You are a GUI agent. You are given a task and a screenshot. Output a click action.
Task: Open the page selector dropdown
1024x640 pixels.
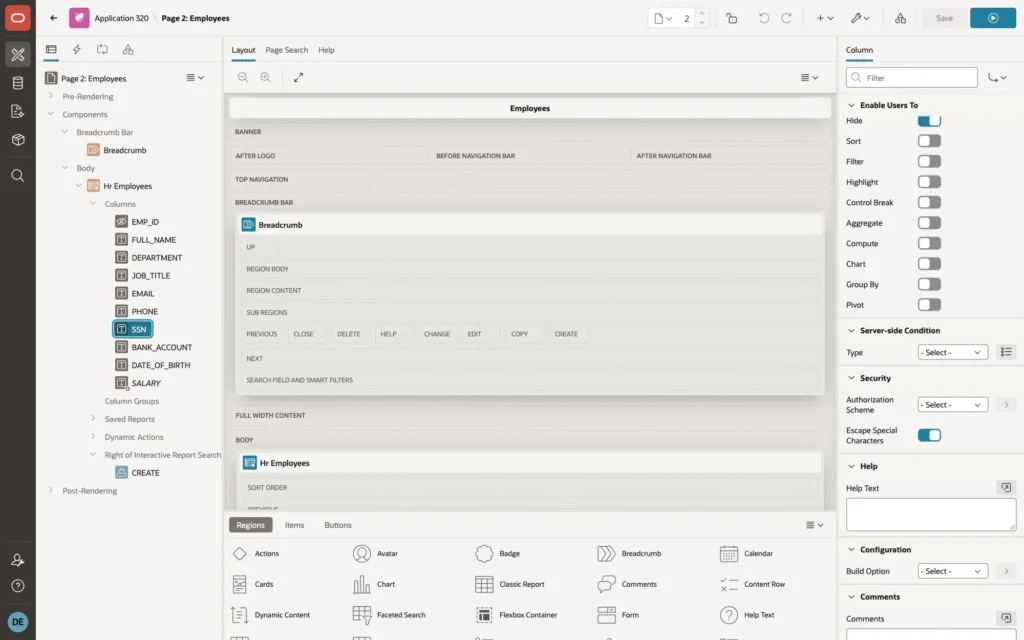coord(663,18)
